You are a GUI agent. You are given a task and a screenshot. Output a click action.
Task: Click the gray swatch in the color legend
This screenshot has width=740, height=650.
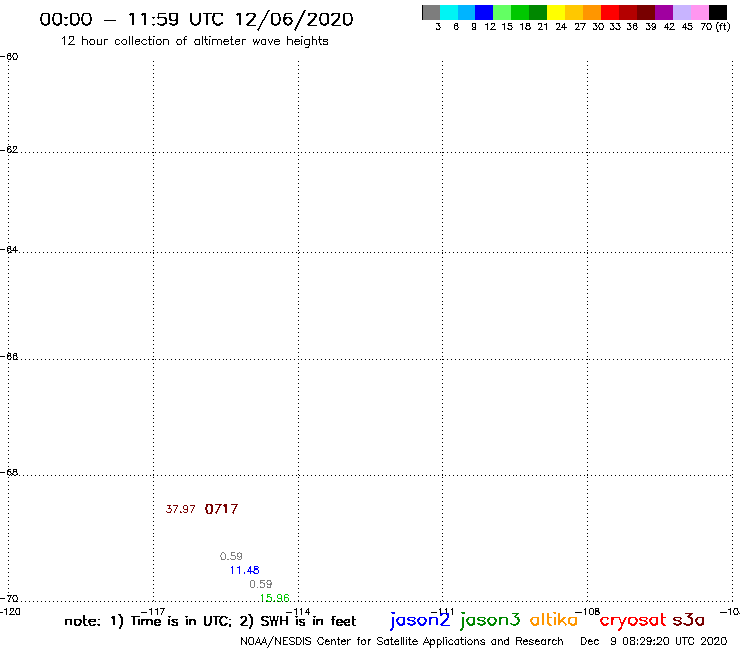431,12
